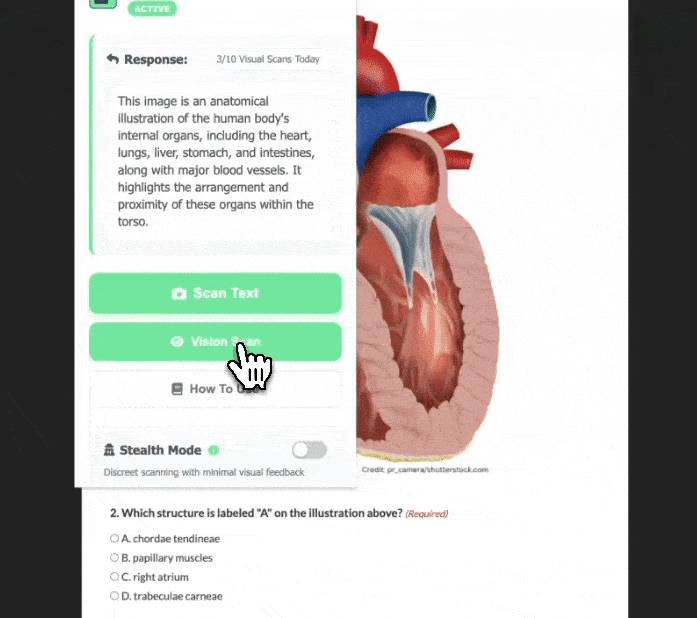Click the response text about anatomical illustration
This screenshot has height=618, width=697.
click(x=216, y=161)
